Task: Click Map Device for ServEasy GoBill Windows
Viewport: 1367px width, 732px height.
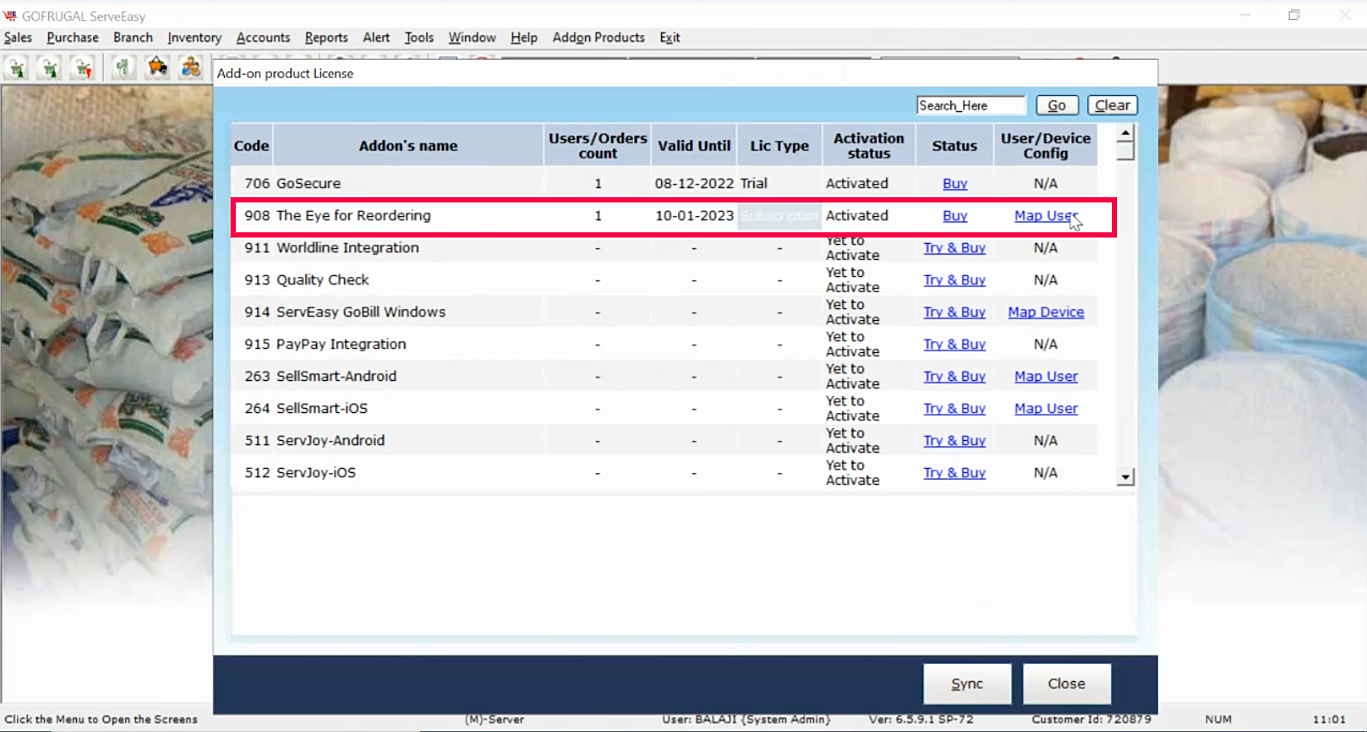Action: coord(1045,312)
